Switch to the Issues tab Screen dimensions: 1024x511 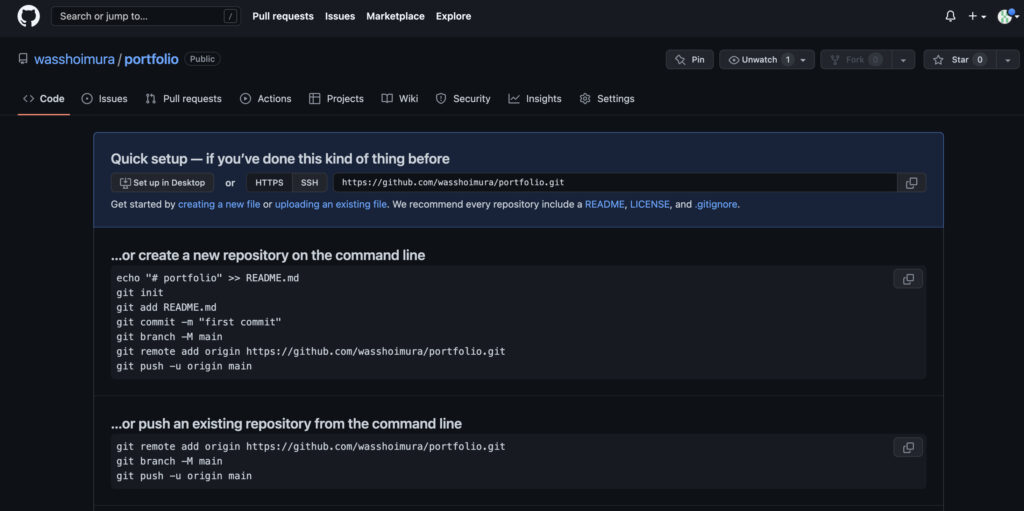point(104,99)
